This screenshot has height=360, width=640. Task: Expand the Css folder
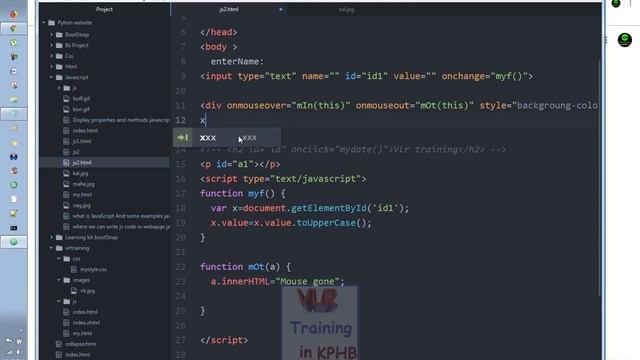51,56
